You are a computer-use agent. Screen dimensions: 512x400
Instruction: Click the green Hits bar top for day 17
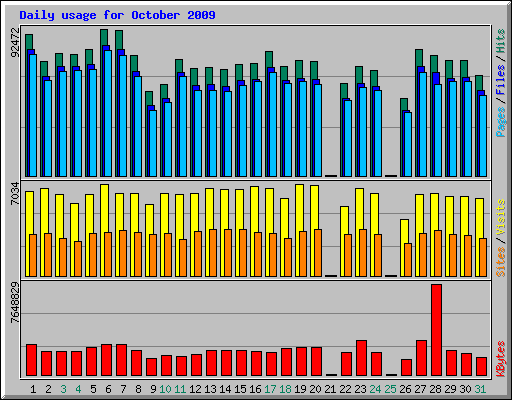(269, 59)
